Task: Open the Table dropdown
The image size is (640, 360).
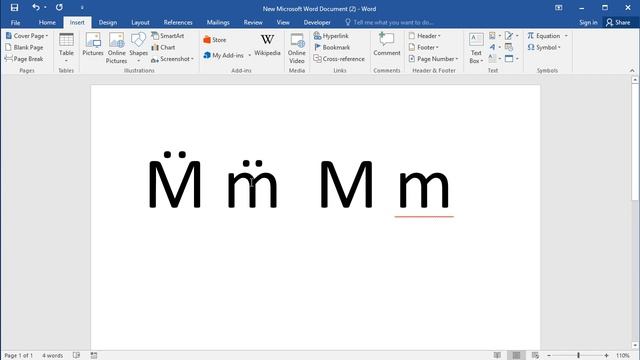Action: pyautogui.click(x=66, y=48)
